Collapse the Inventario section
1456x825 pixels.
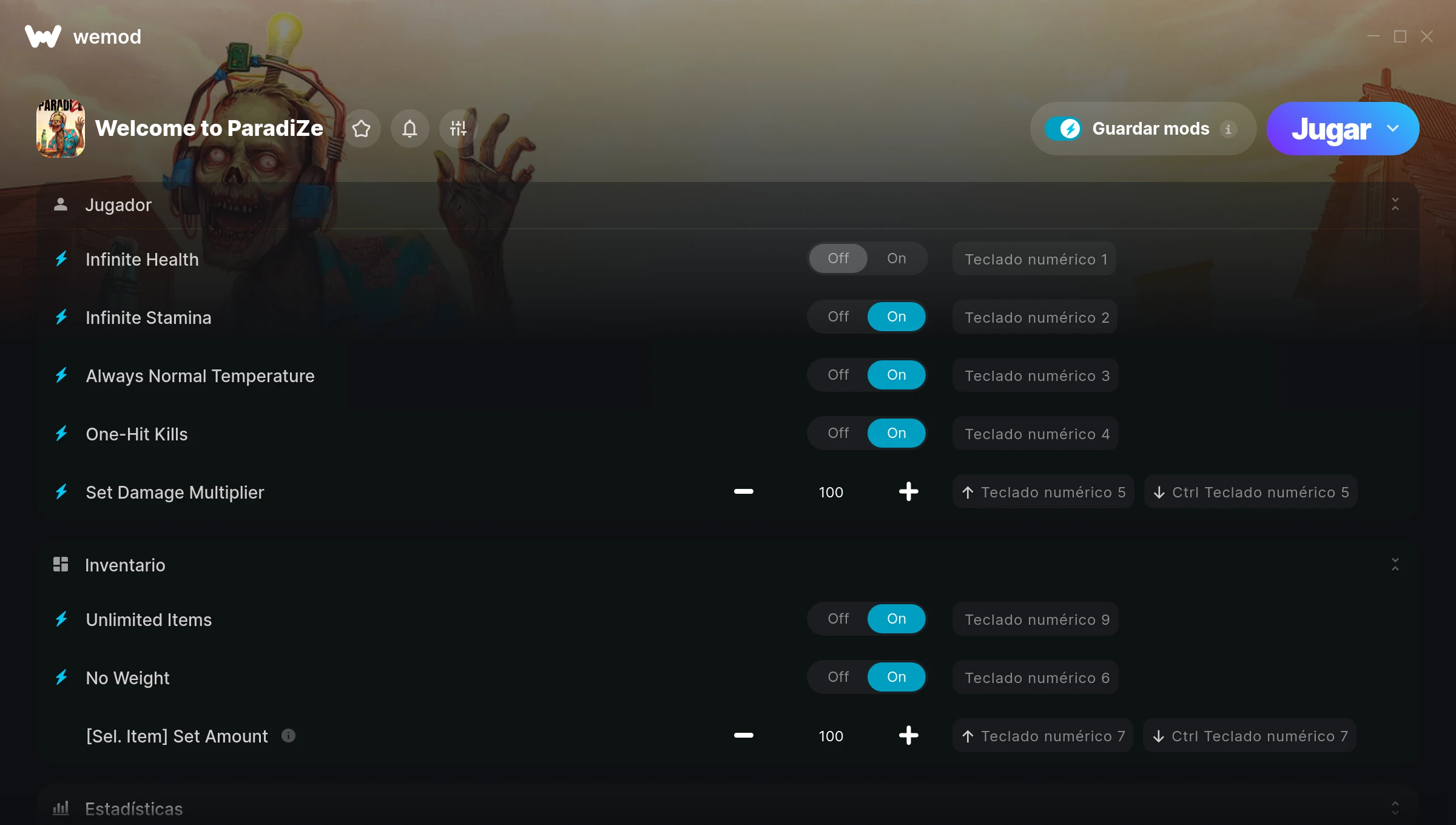[1395, 565]
